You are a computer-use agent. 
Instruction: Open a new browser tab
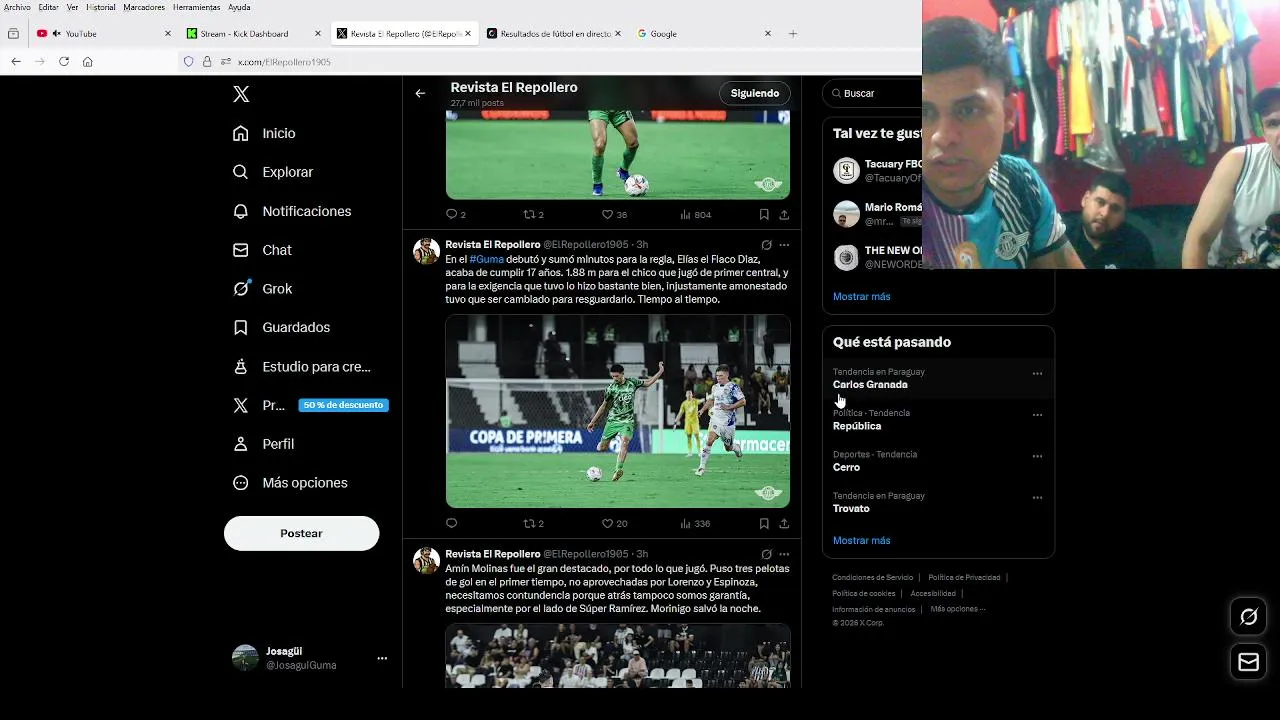[793, 34]
